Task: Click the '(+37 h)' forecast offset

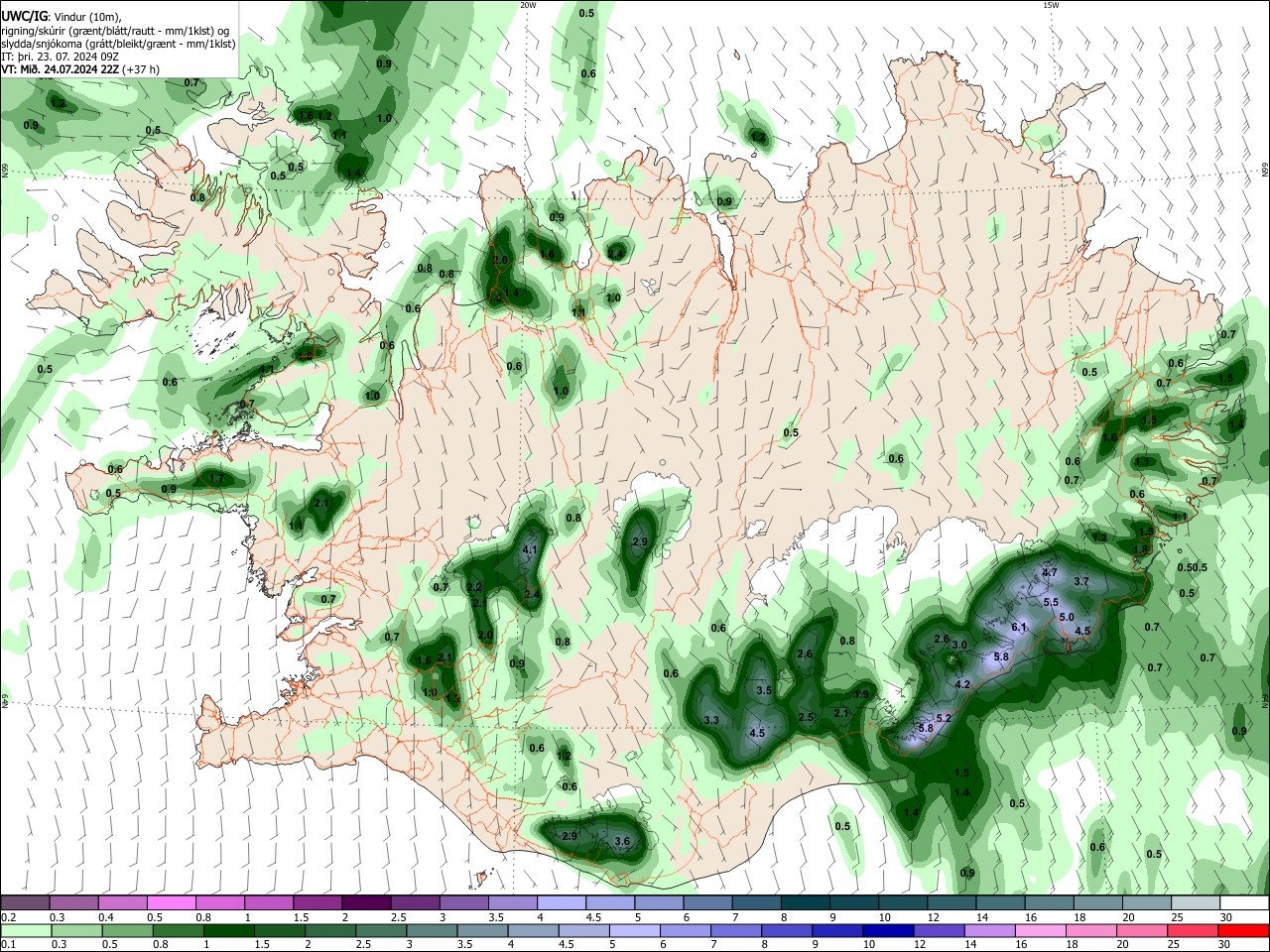Action: pos(141,69)
